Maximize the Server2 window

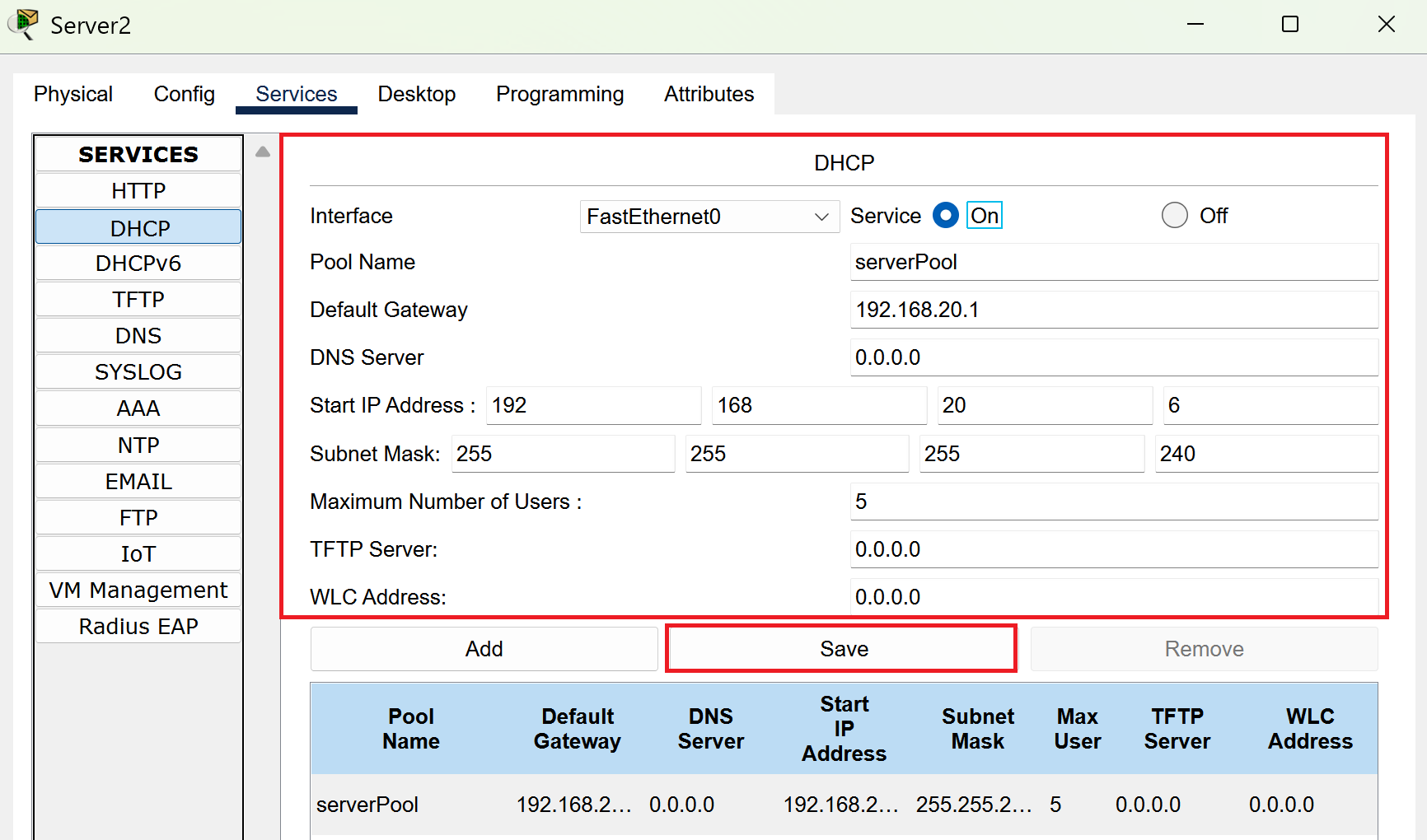1290,25
